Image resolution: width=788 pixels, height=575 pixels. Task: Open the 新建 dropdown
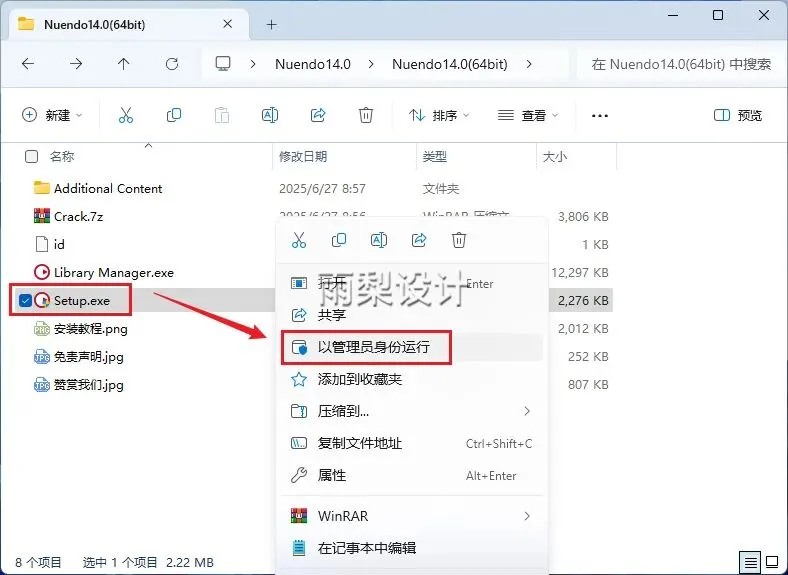click(x=52, y=116)
